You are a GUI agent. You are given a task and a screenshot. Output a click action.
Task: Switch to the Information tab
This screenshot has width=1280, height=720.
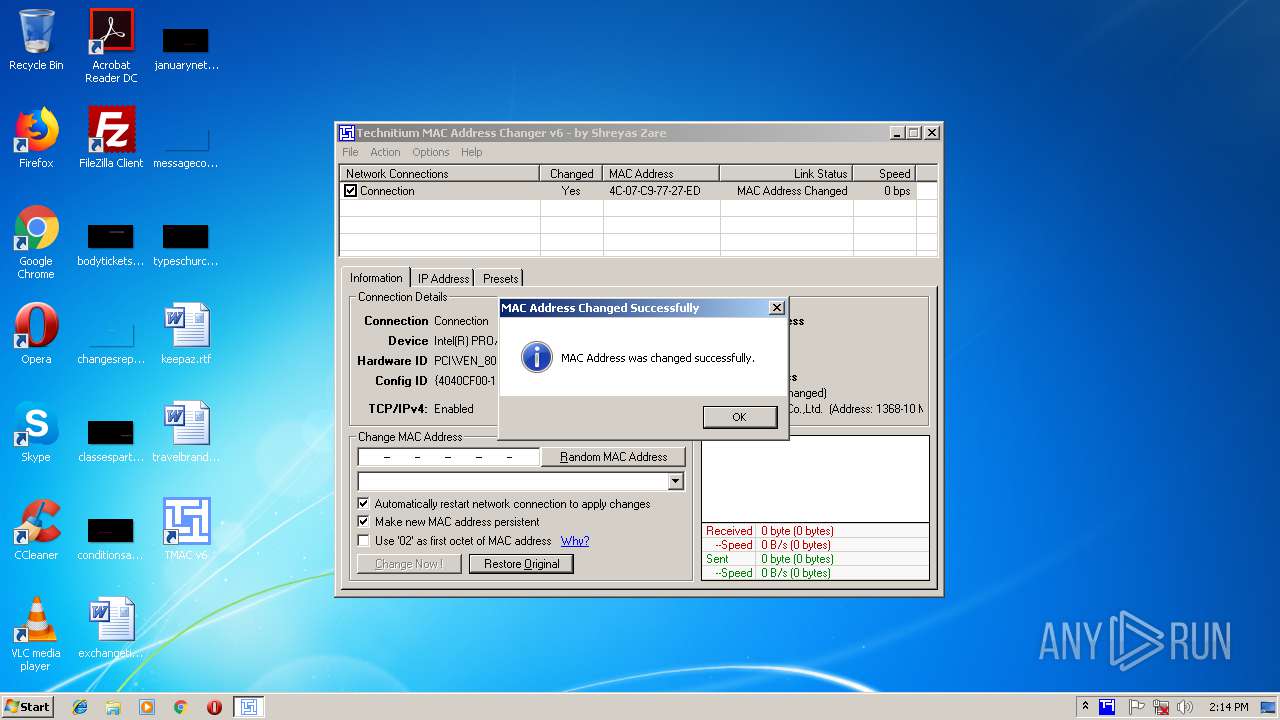[376, 278]
